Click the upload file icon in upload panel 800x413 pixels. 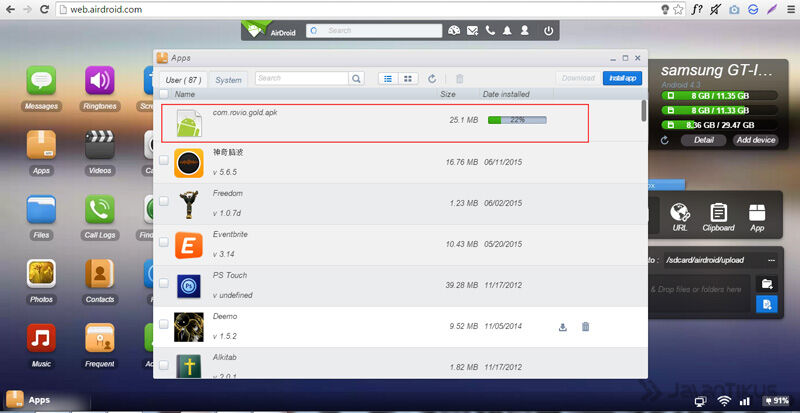(767, 304)
